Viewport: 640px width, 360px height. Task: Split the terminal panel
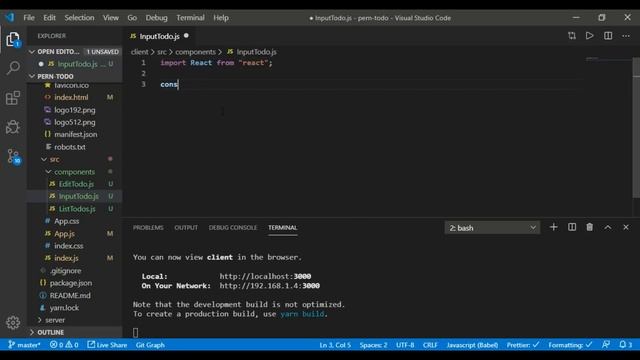click(x=572, y=227)
